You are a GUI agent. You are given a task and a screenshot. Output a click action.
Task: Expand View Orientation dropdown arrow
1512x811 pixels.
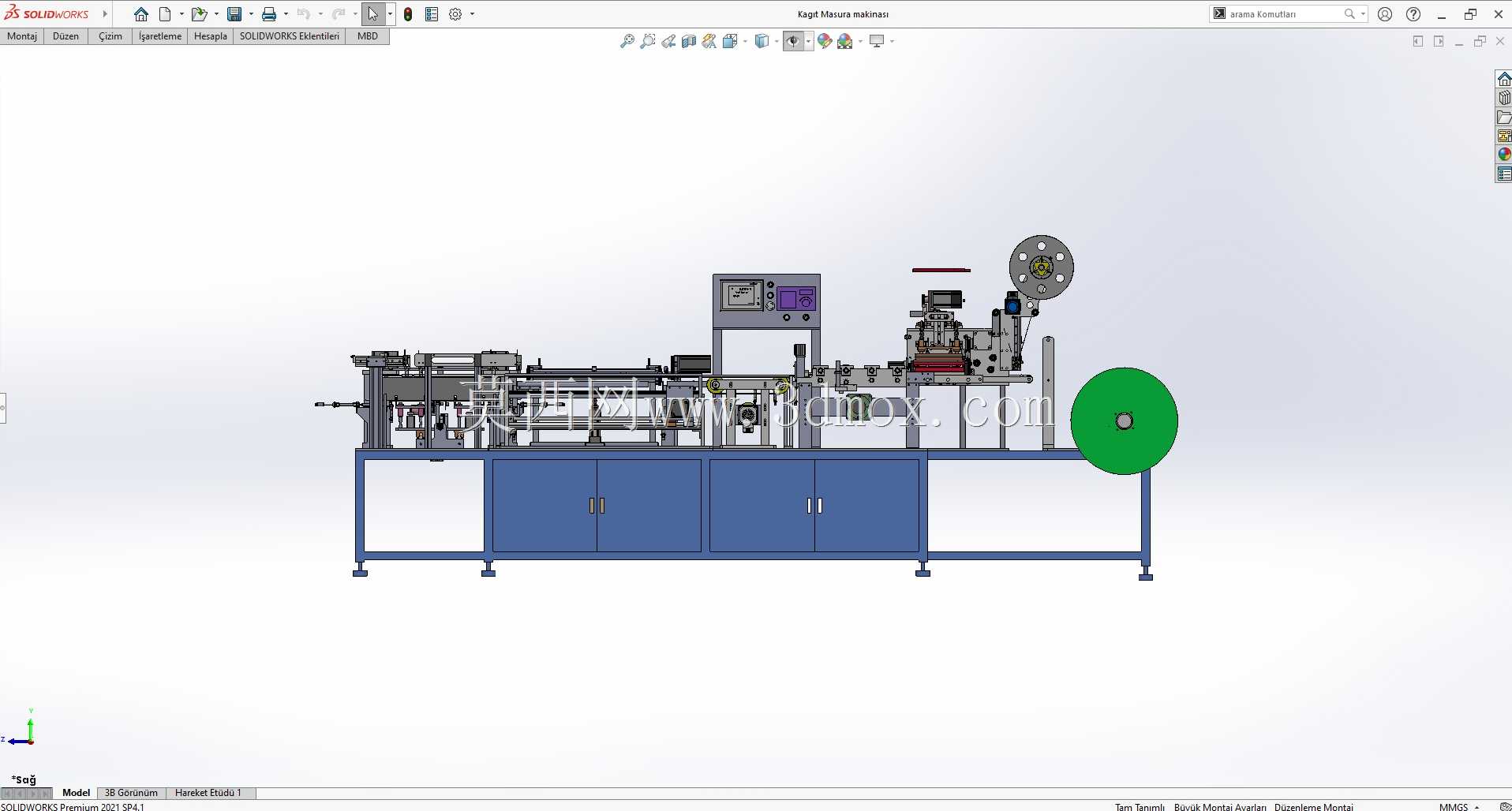(745, 41)
